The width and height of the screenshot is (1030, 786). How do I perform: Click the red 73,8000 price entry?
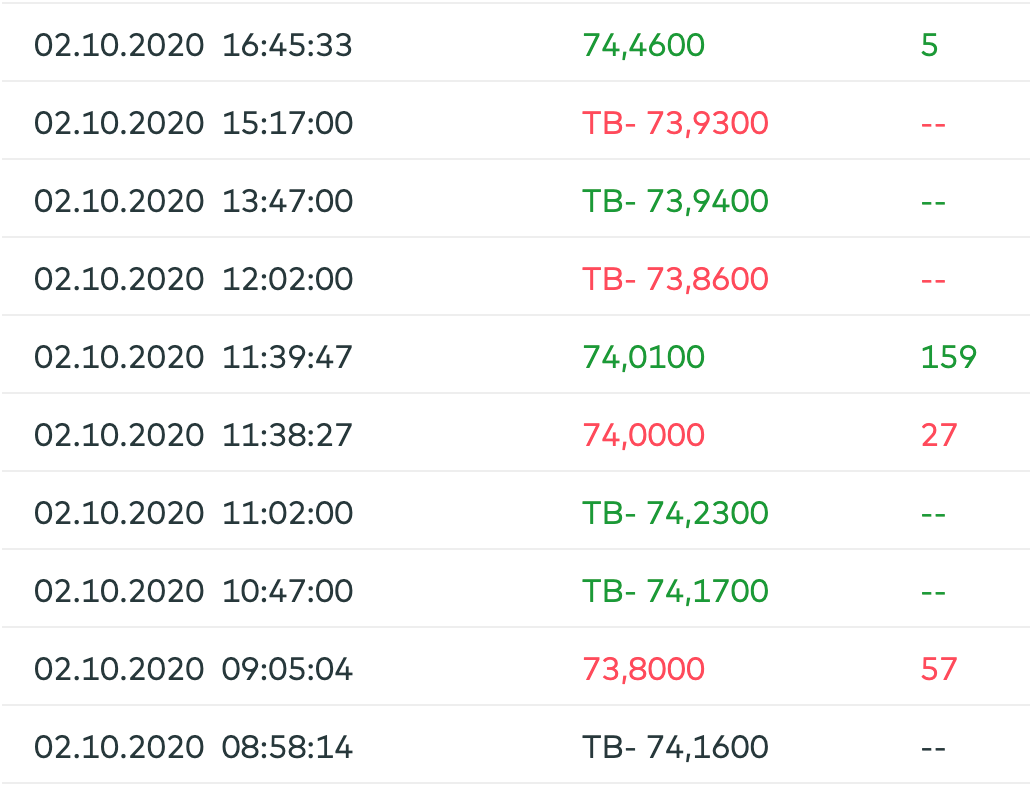[643, 669]
